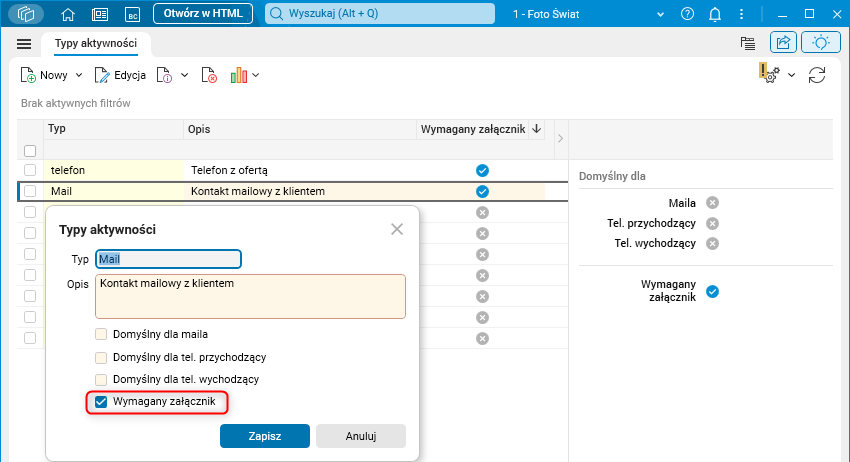Click the X icon next to Tel. przychodzący
The height and width of the screenshot is (462, 850).
coord(712,223)
